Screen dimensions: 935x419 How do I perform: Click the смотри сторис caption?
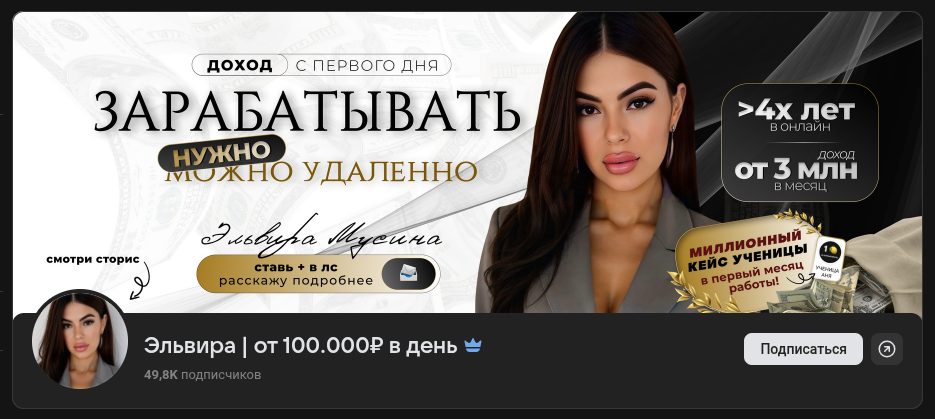[x=93, y=259]
